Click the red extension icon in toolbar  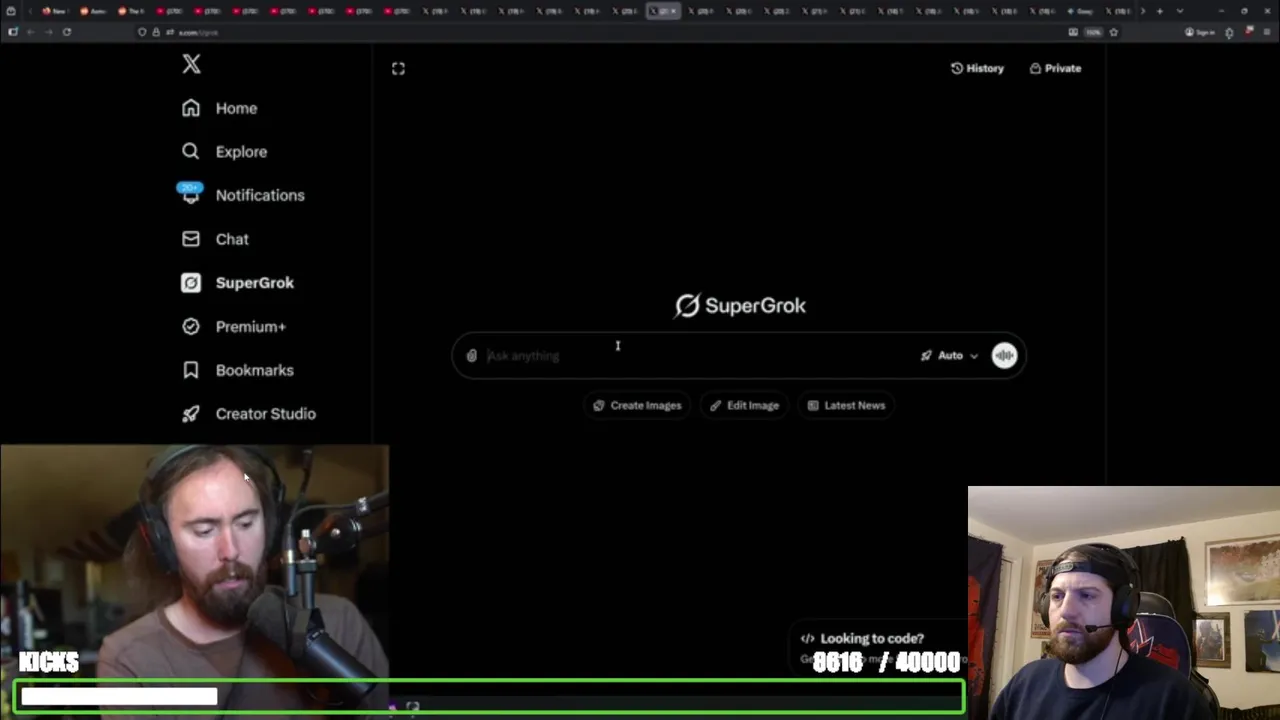click(x=1249, y=32)
